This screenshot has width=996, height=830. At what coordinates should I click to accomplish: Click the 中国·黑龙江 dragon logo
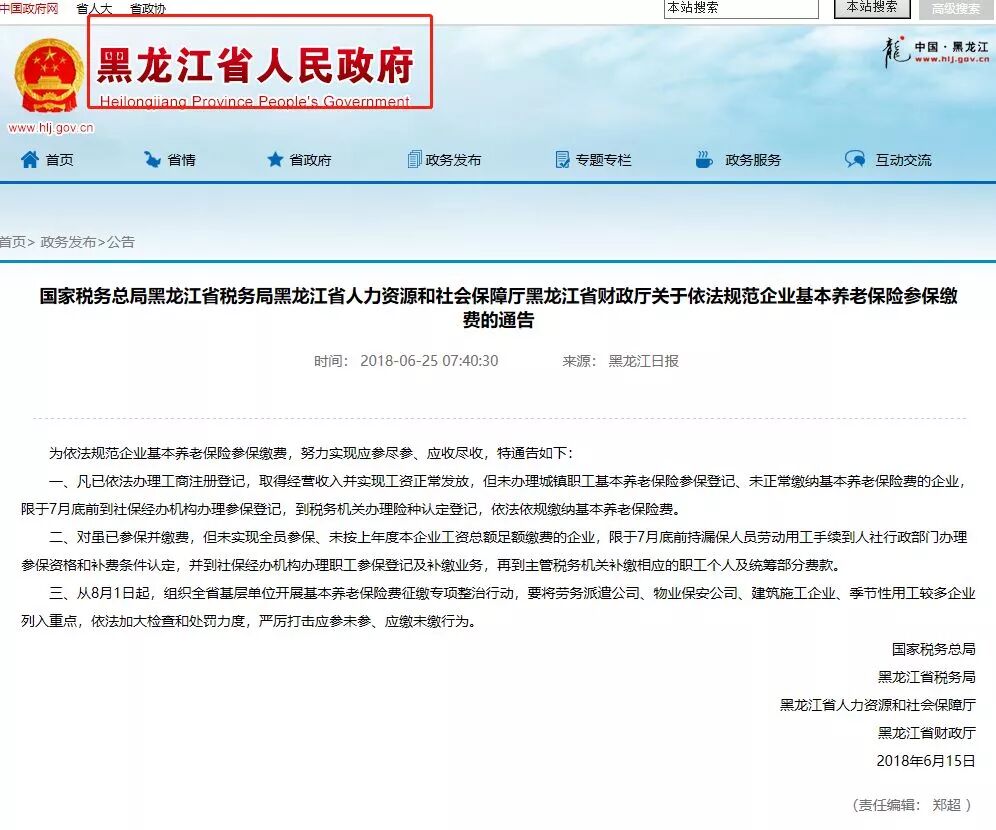tap(935, 53)
